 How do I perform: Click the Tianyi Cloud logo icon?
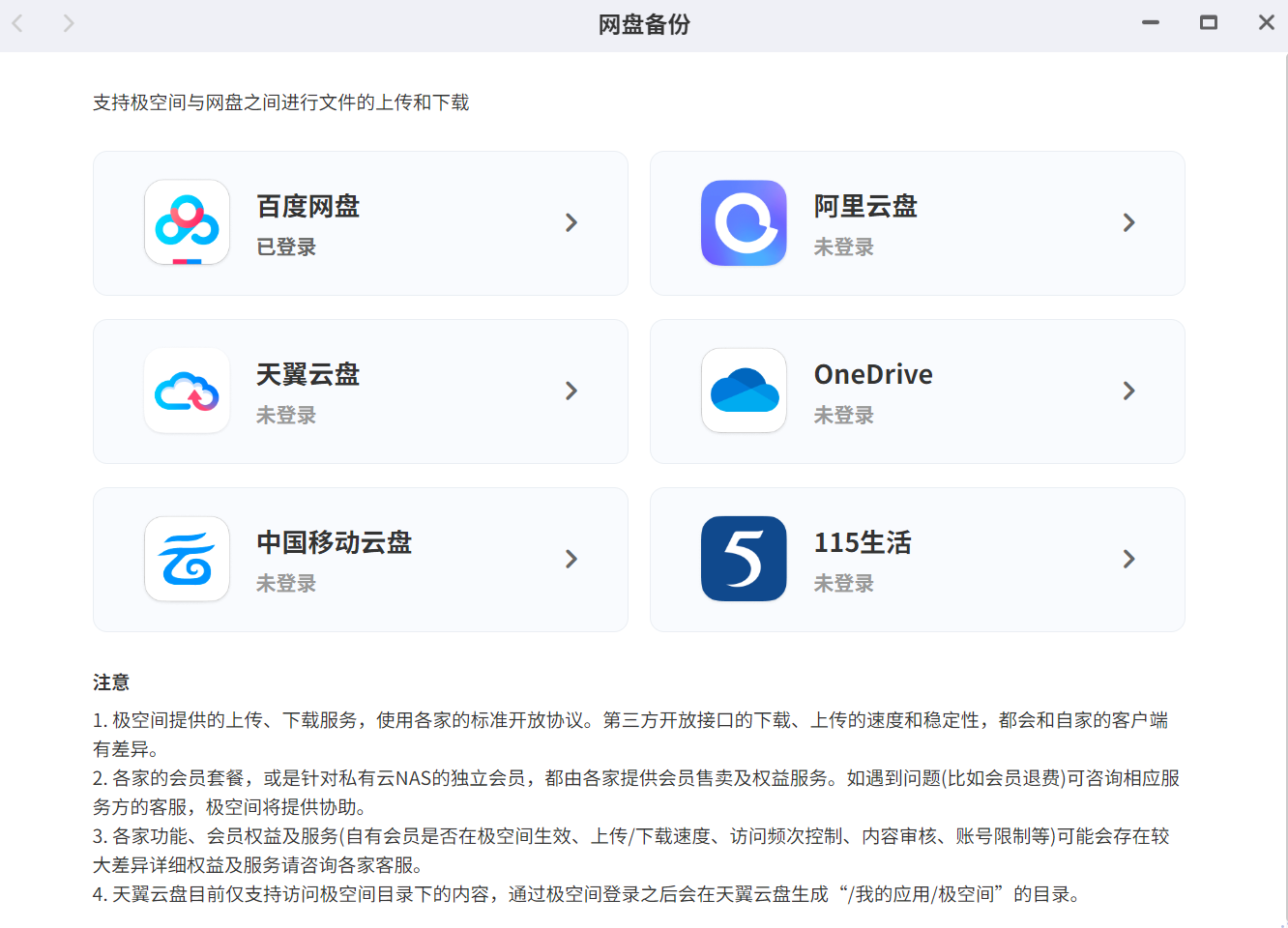[x=187, y=391]
